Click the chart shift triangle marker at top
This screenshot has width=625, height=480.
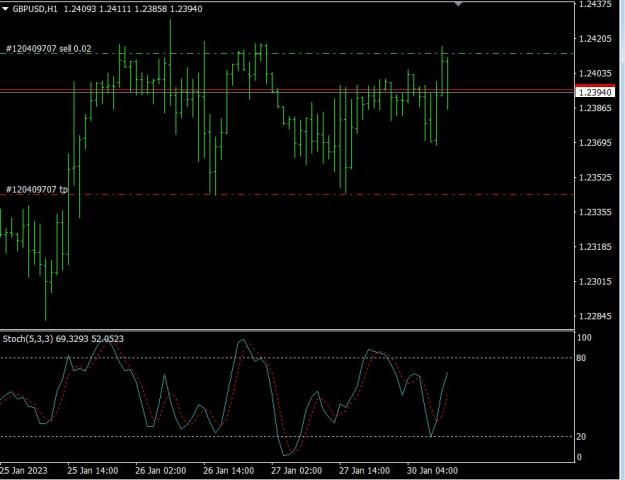click(x=458, y=4)
